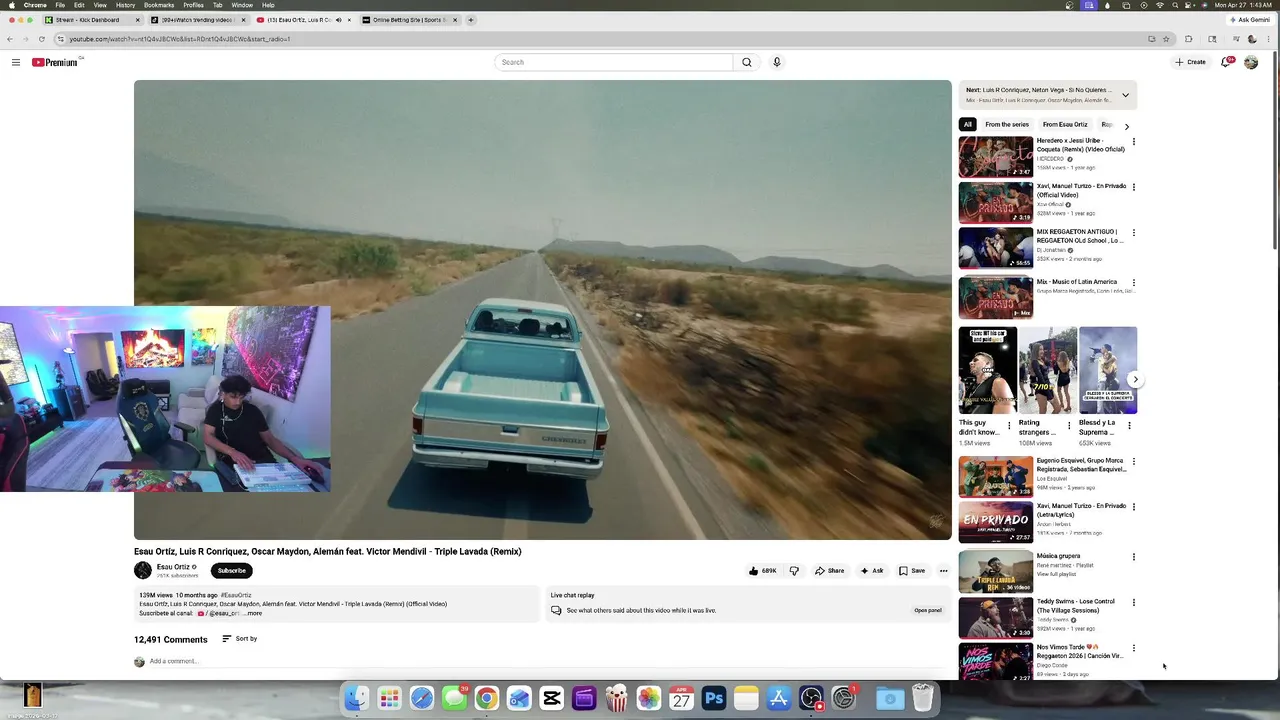This screenshot has width=1280, height=720.
Task: Open a new Chrome tab
Action: pos(471,20)
